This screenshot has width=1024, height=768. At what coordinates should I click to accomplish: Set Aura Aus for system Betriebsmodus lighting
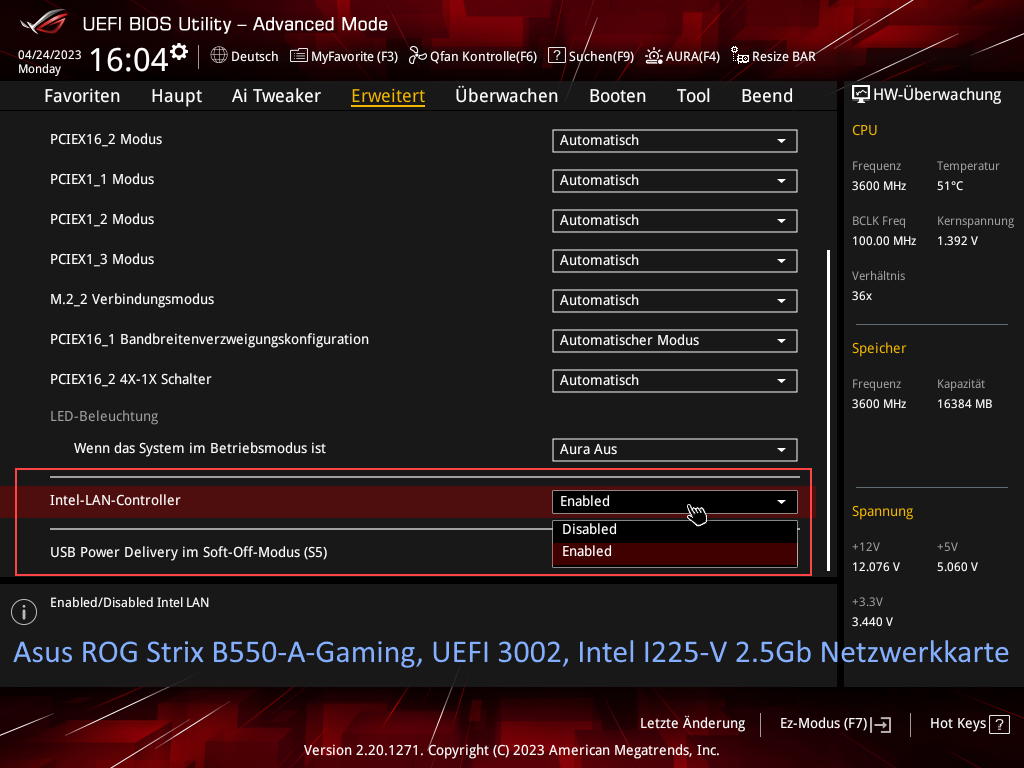tap(674, 449)
